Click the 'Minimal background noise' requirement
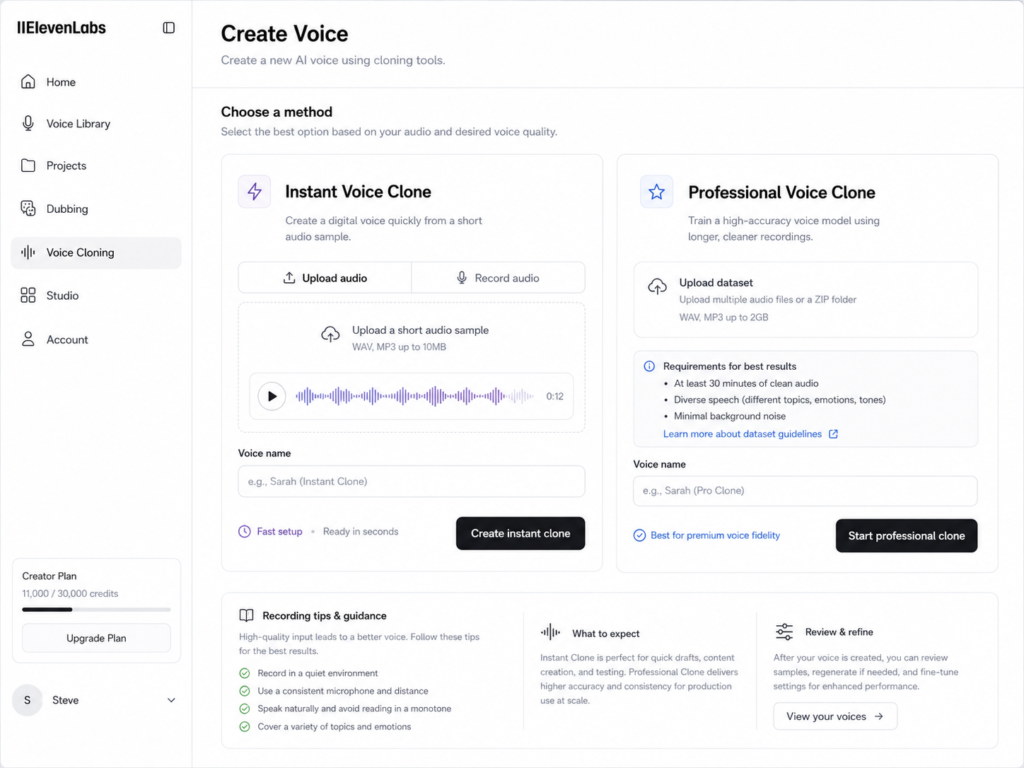 click(x=729, y=416)
